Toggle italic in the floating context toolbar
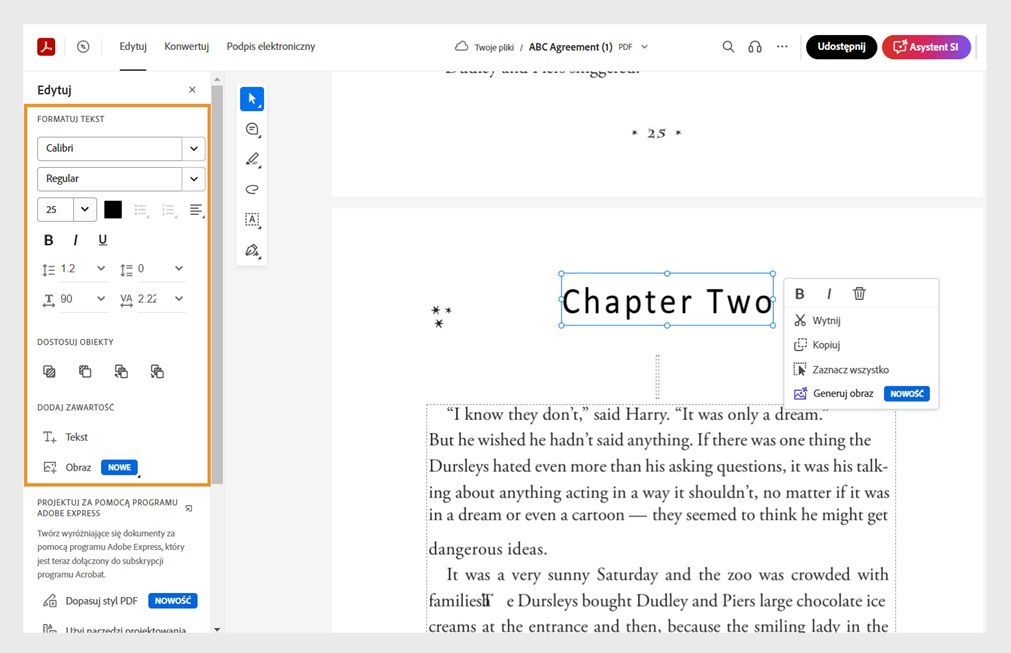 [829, 294]
